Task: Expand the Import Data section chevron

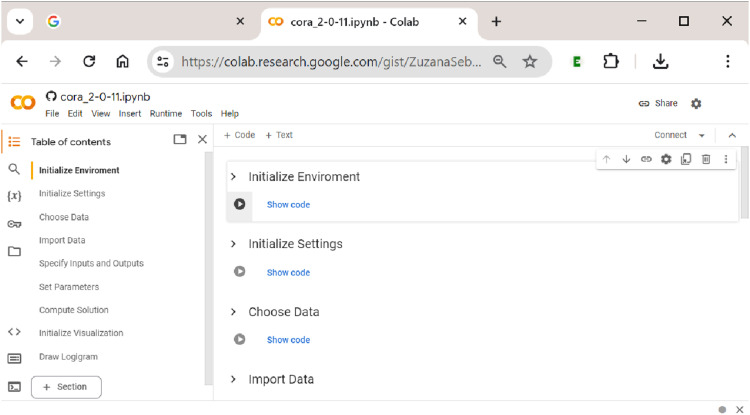Action: (x=233, y=379)
